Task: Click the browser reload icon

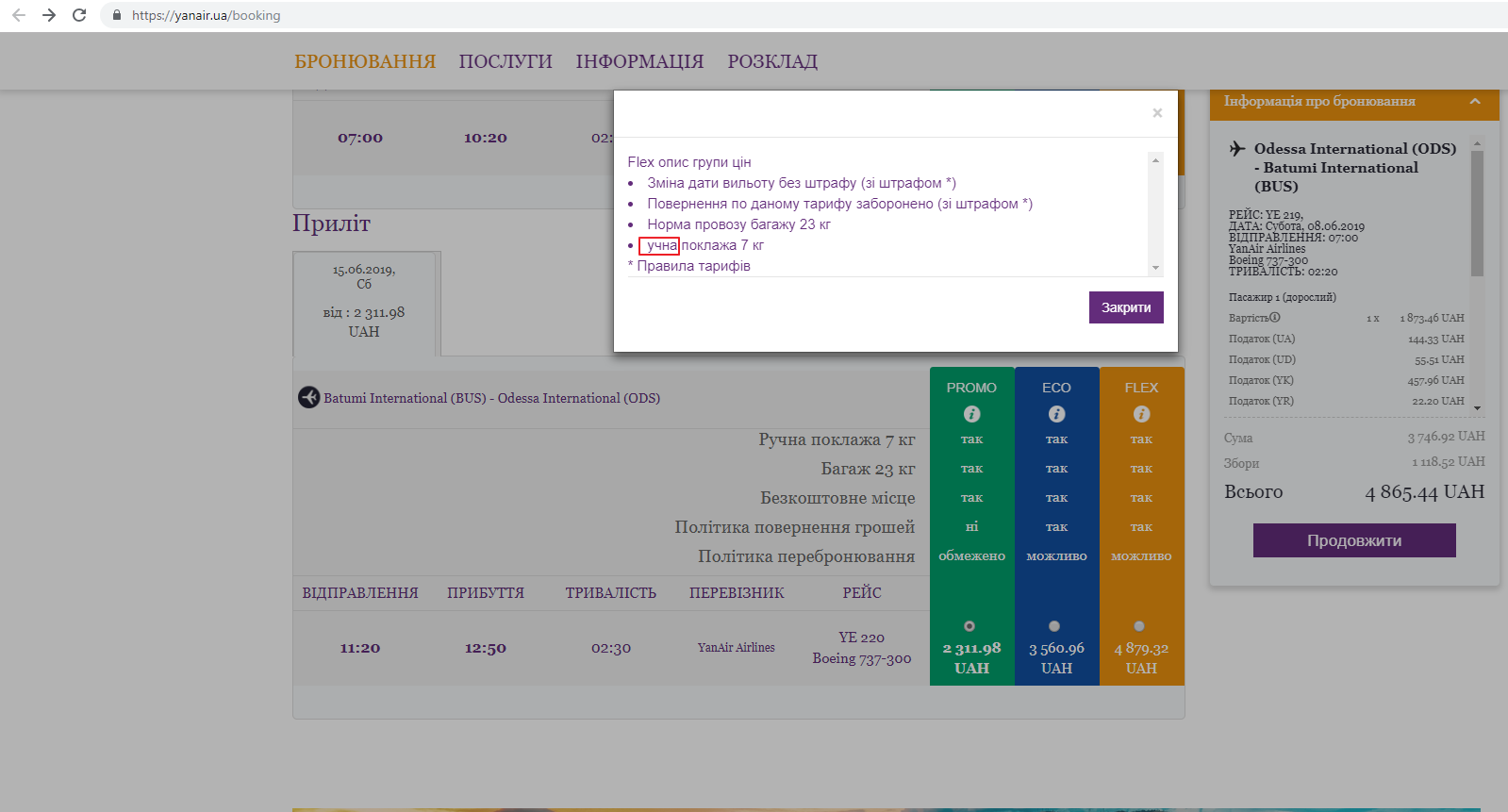Action: point(79,15)
